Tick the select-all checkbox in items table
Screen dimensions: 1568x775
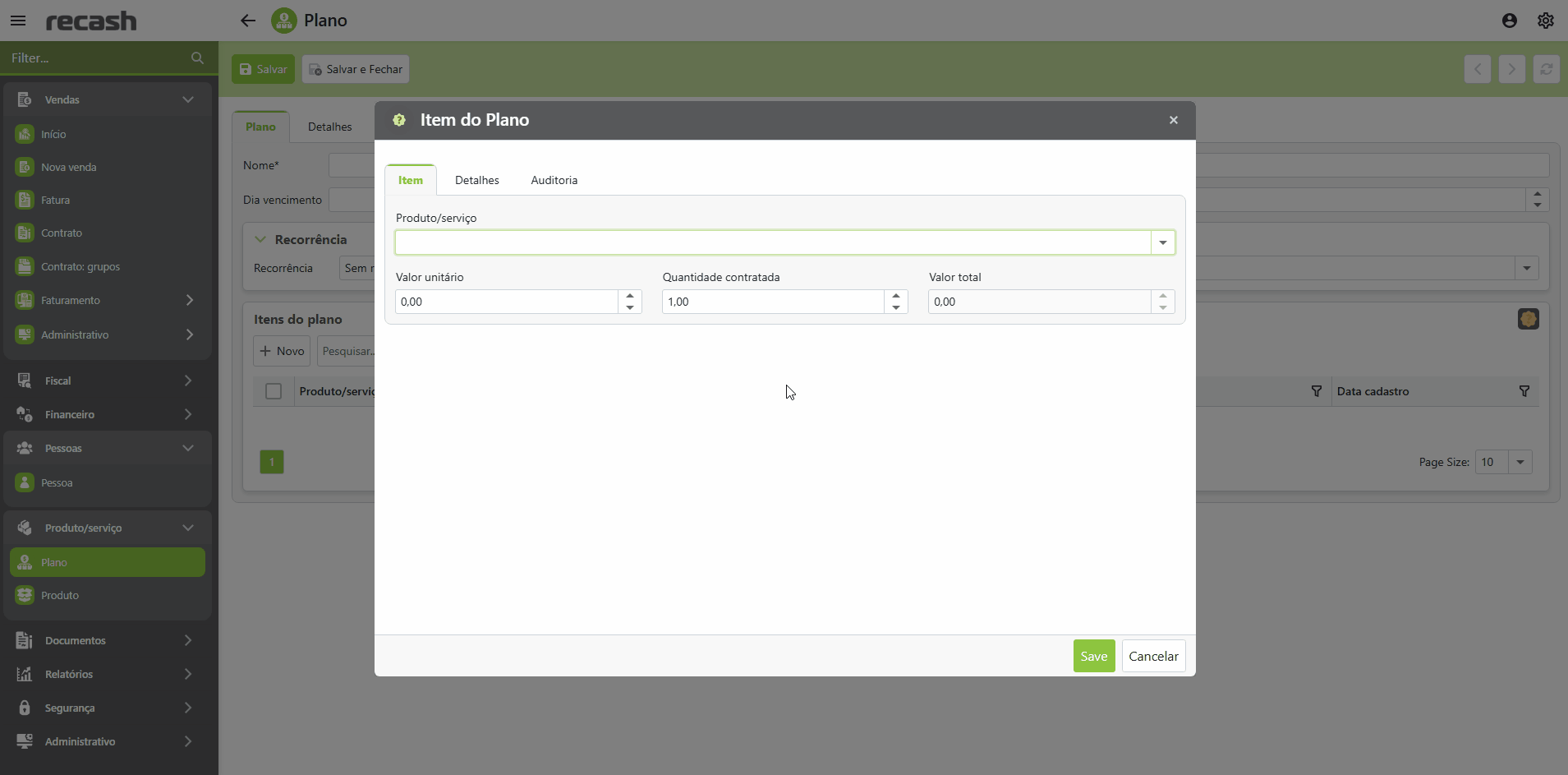click(x=274, y=391)
